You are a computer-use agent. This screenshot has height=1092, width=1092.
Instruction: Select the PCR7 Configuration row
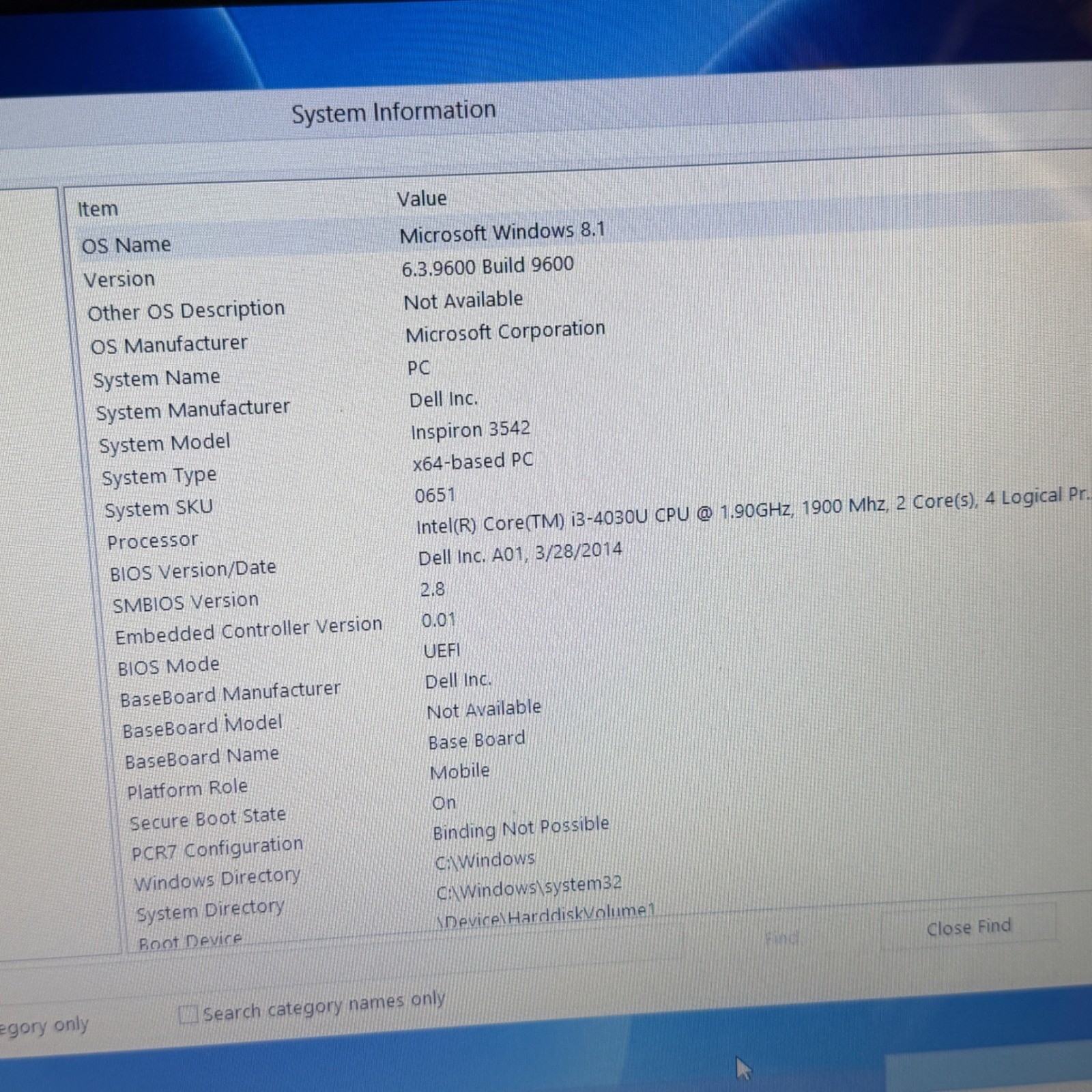click(217, 849)
